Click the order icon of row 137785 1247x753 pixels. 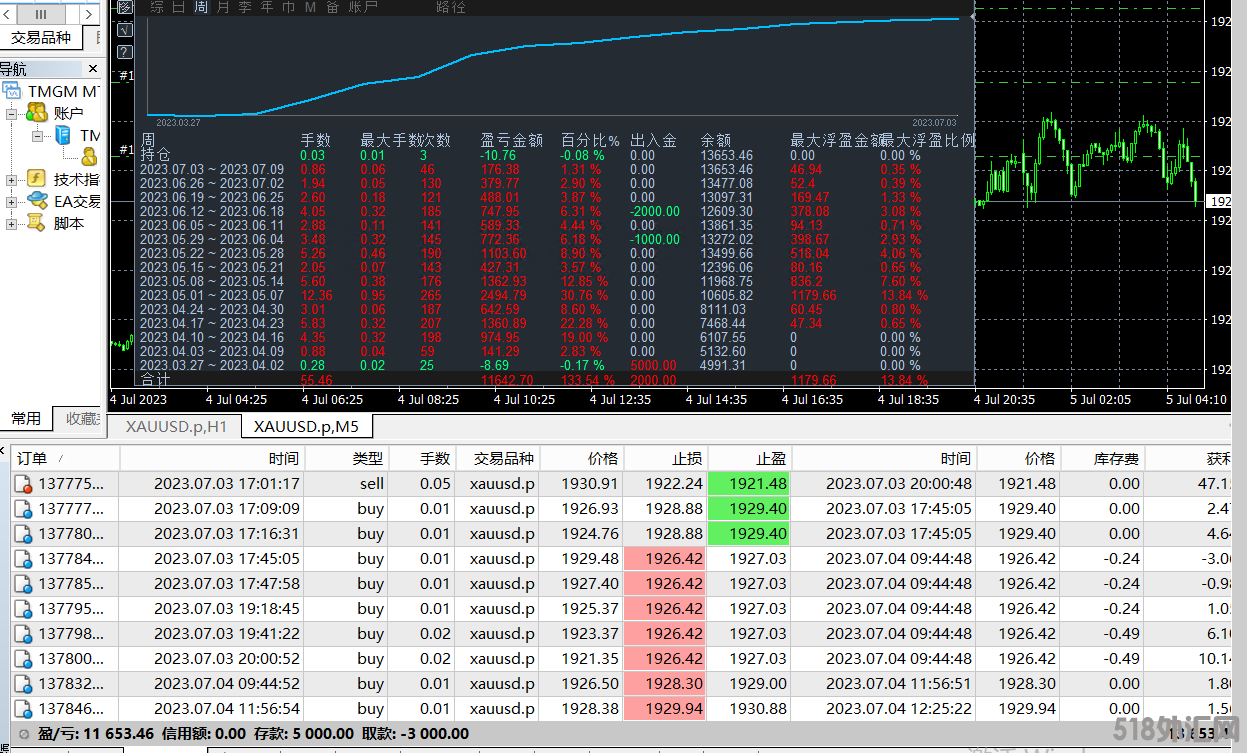coord(24,584)
